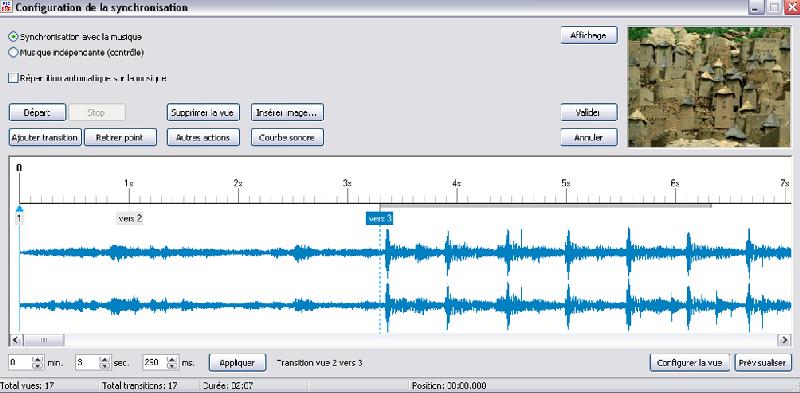Click the Départ button

point(37,112)
